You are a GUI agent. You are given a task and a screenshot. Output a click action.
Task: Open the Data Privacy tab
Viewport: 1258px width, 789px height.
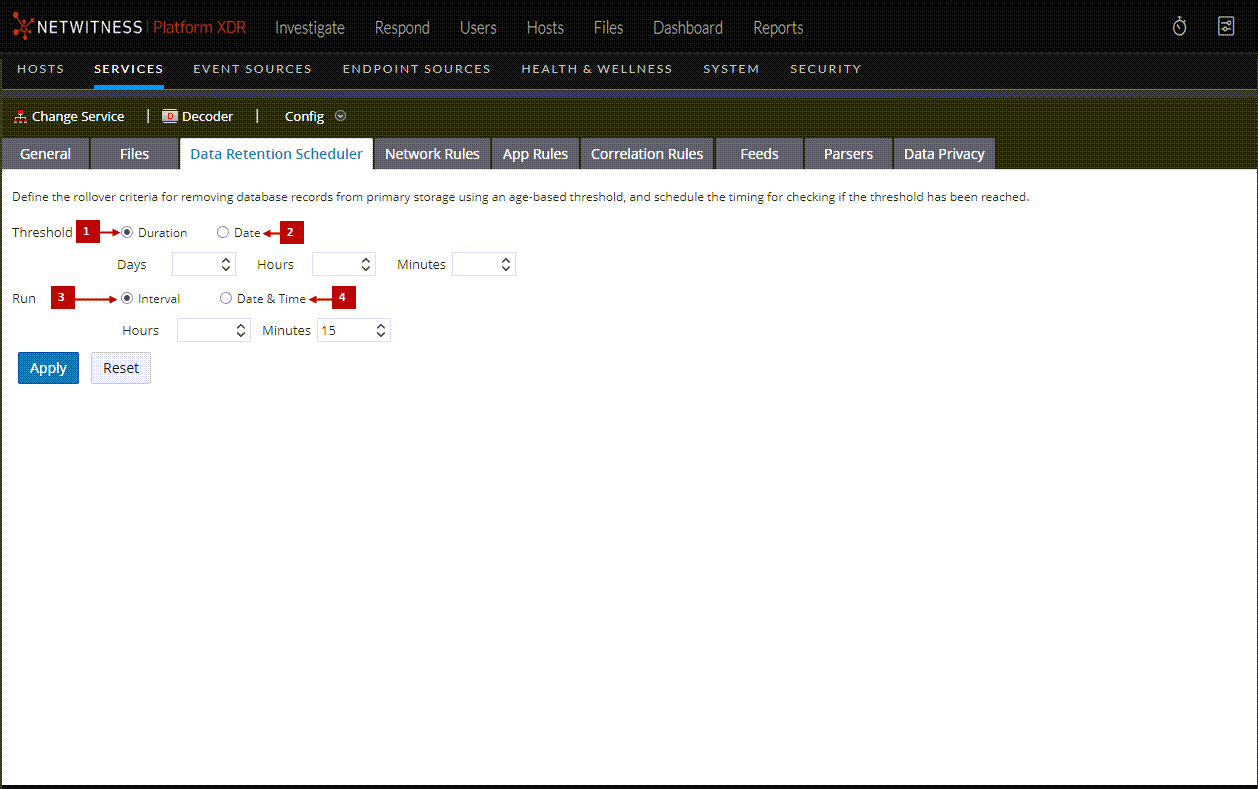coord(943,153)
